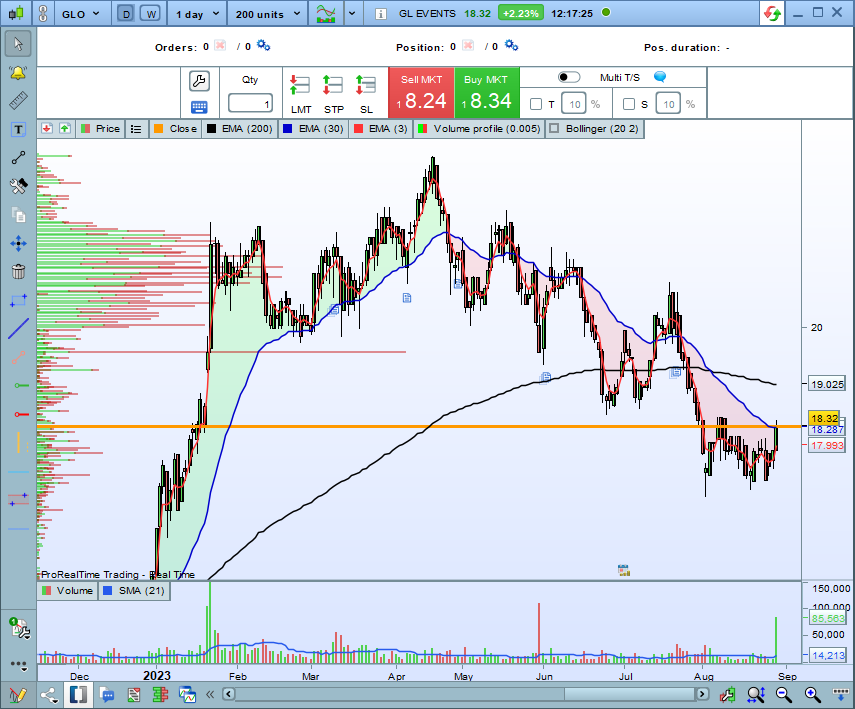This screenshot has width=855, height=709.
Task: Click the indicators wave chart icon
Action: (326, 14)
